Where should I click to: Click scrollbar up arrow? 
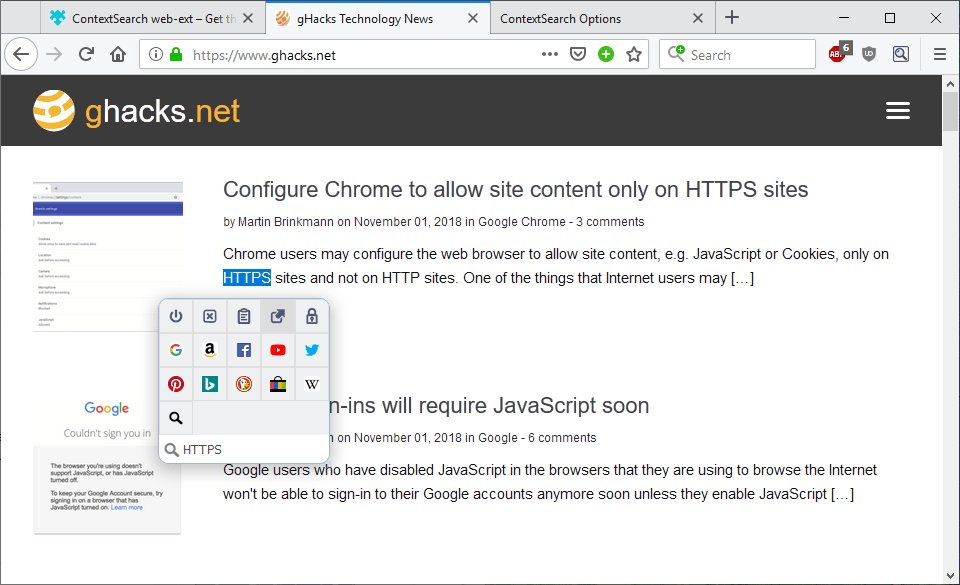point(950,84)
